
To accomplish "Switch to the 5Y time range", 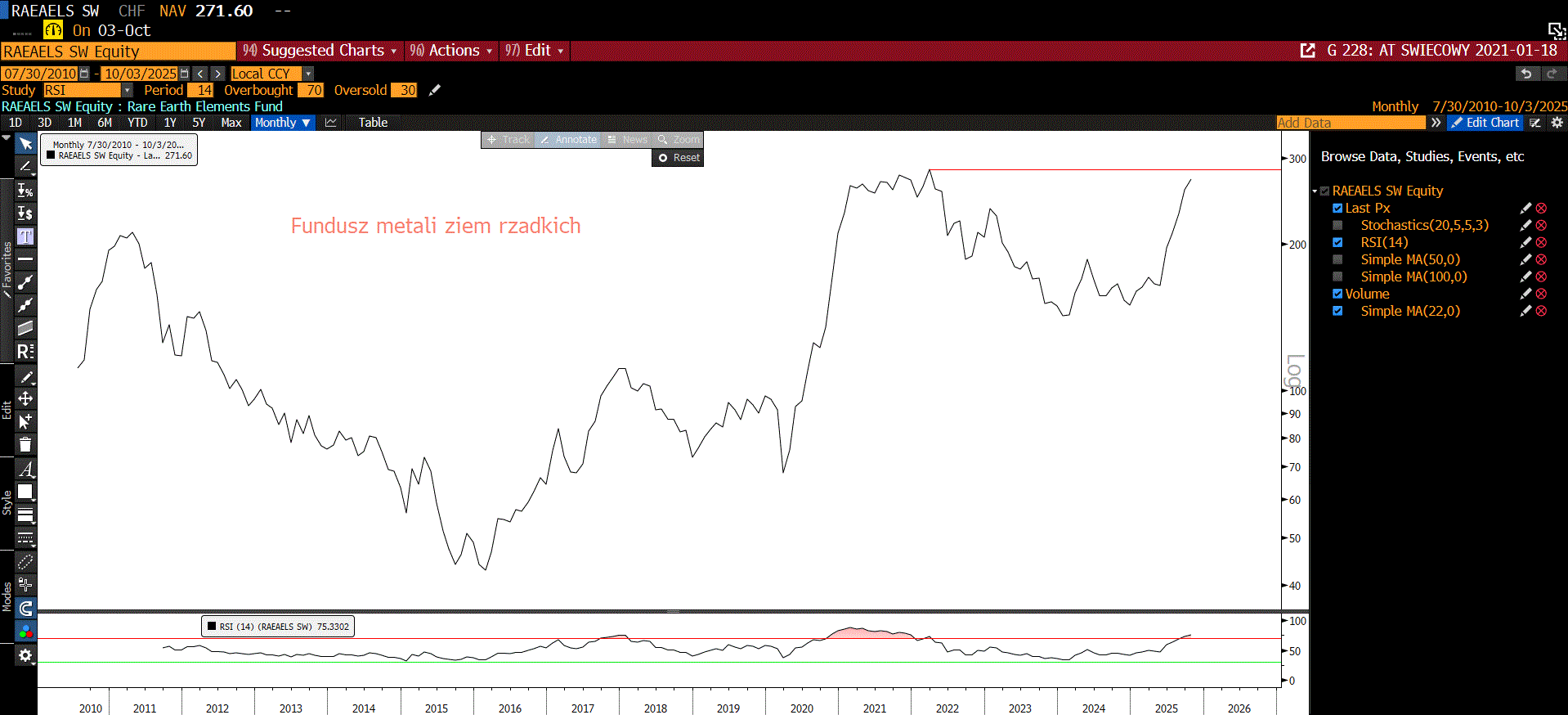I will [x=199, y=123].
